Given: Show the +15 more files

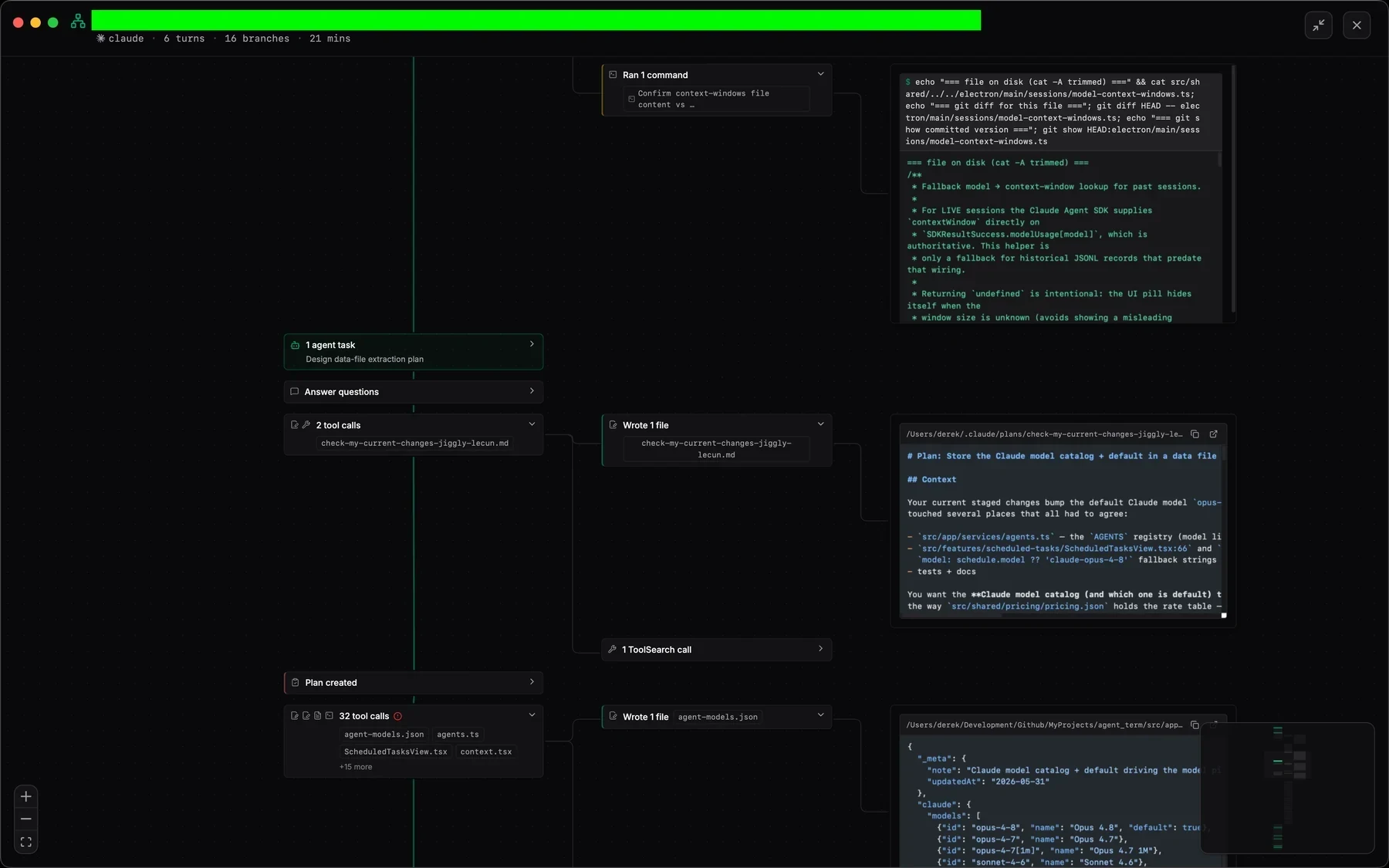Looking at the screenshot, I should pos(356,767).
